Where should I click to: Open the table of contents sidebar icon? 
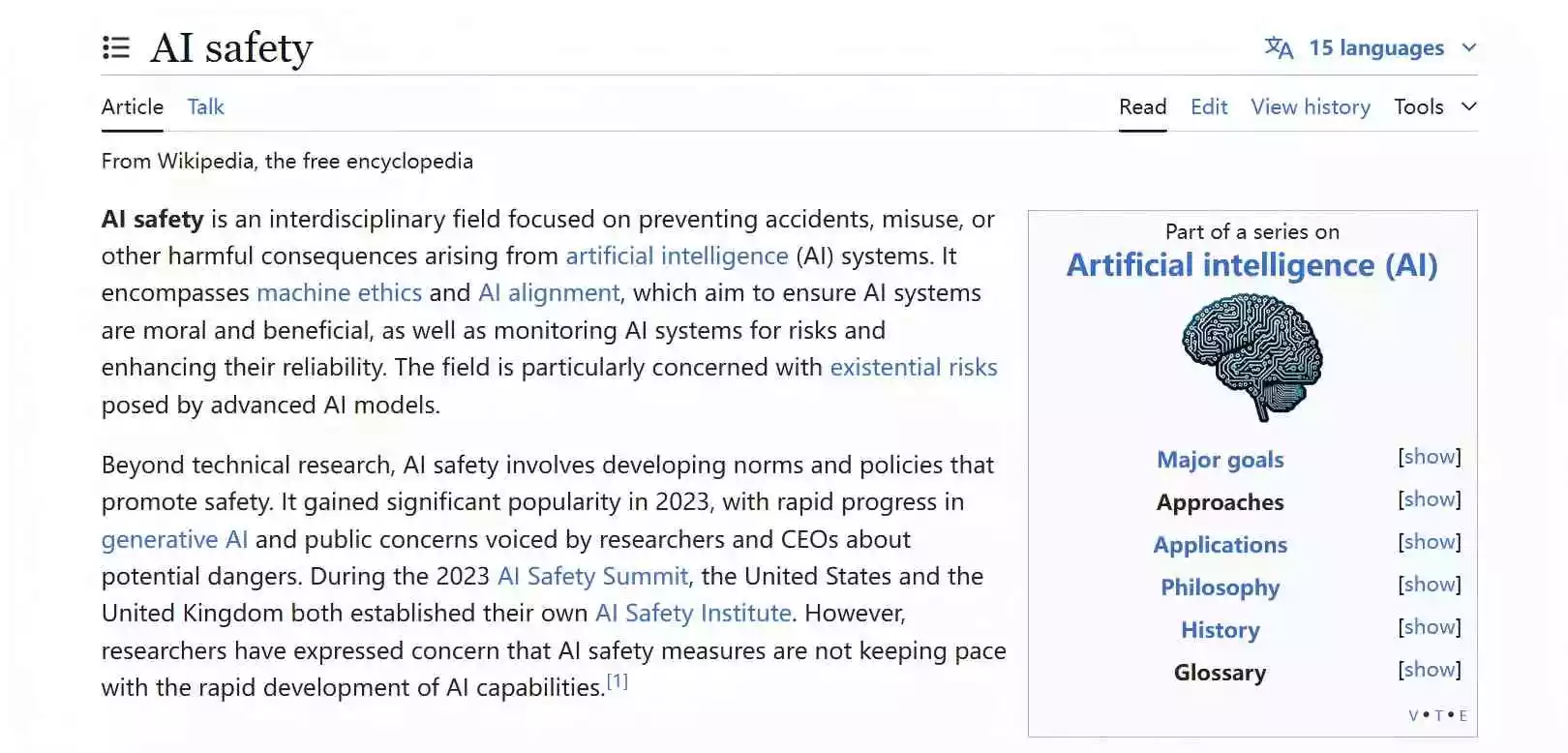[116, 47]
